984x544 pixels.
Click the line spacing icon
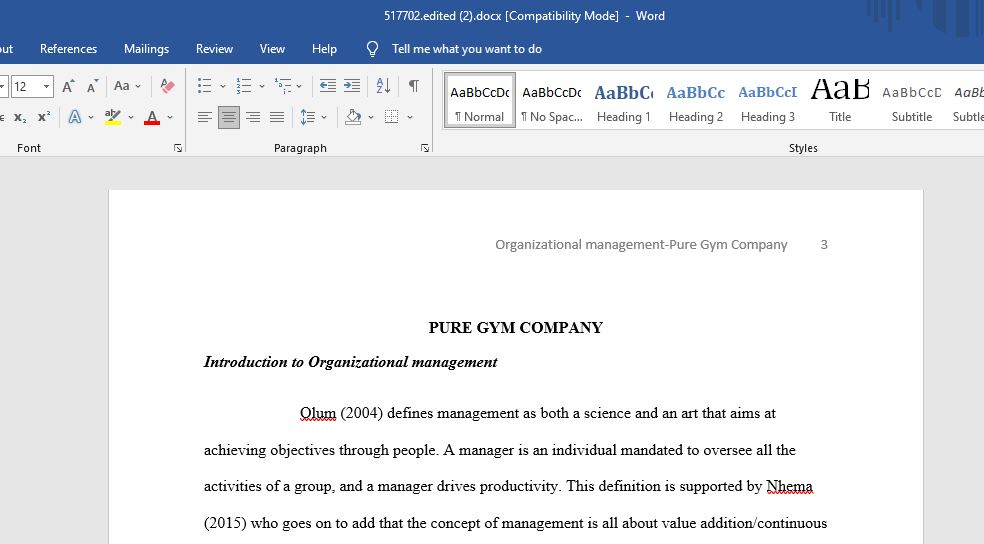pyautogui.click(x=308, y=117)
